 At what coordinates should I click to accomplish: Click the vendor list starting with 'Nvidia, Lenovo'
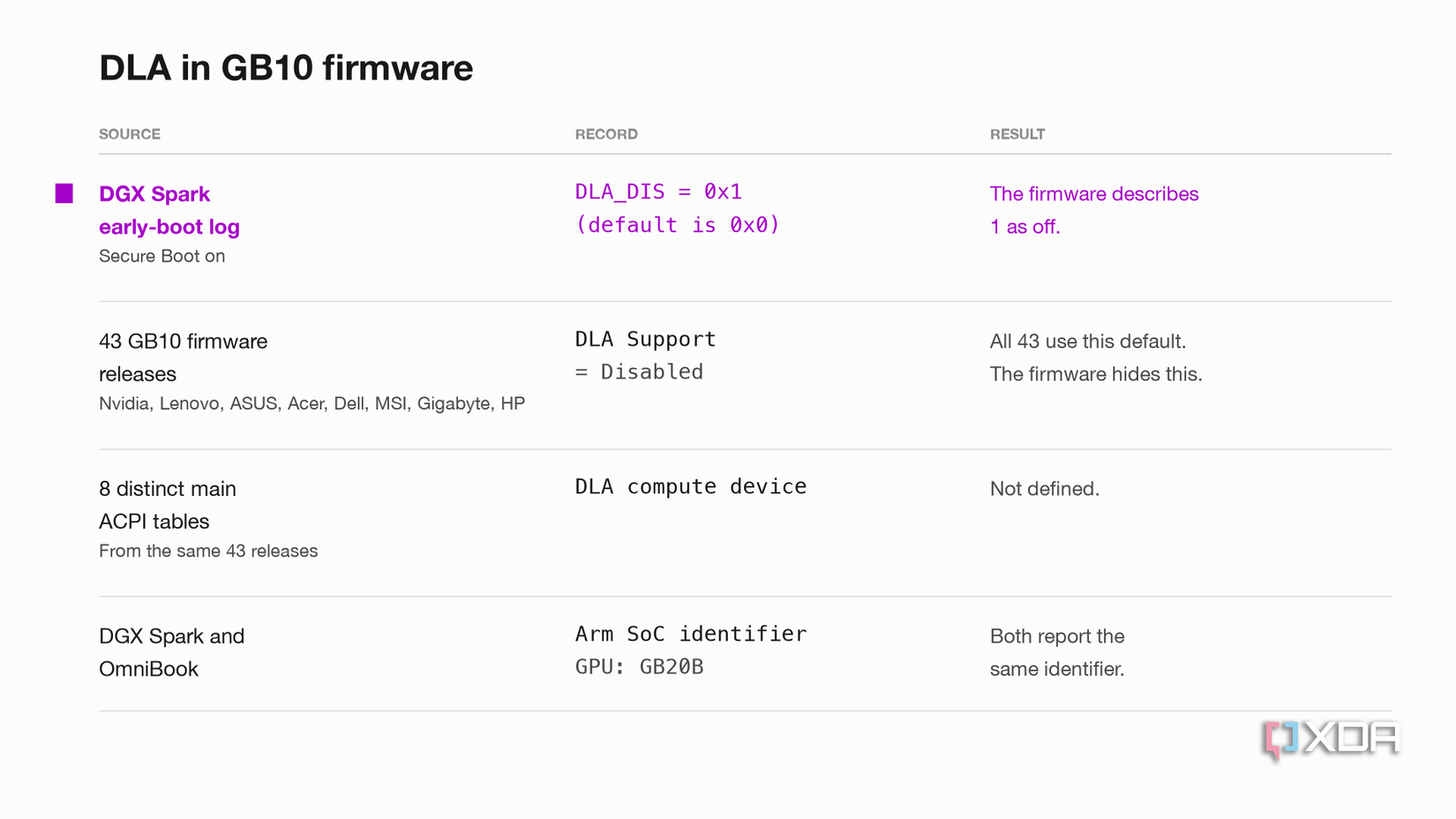point(311,403)
